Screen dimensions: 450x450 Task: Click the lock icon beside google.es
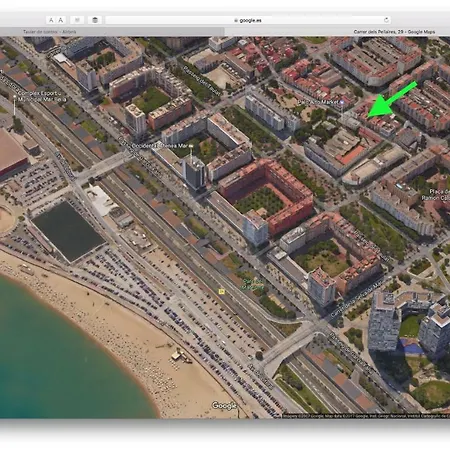click(x=236, y=21)
